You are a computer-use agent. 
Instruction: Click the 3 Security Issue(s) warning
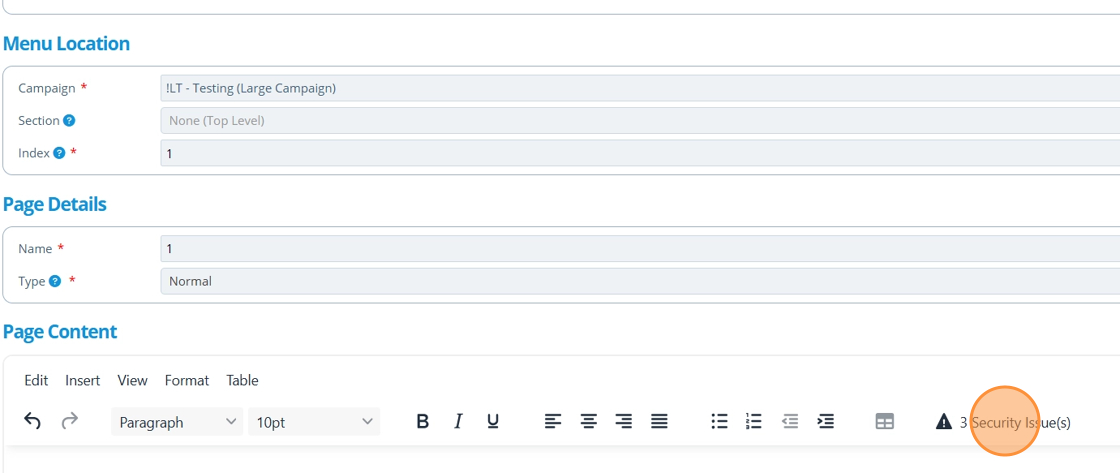click(x=1004, y=422)
